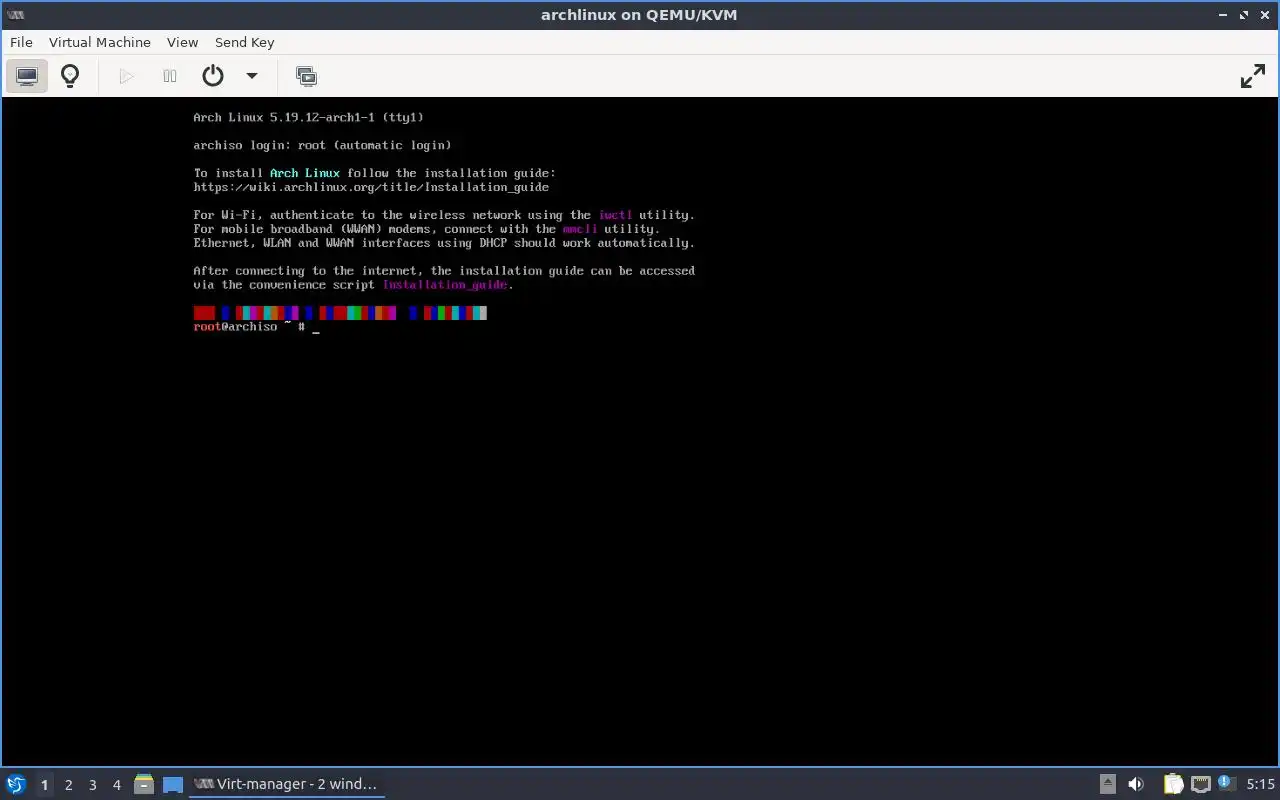1280x800 pixels.
Task: Click the 'iwctl' word in console
Action: pyautogui.click(x=616, y=215)
